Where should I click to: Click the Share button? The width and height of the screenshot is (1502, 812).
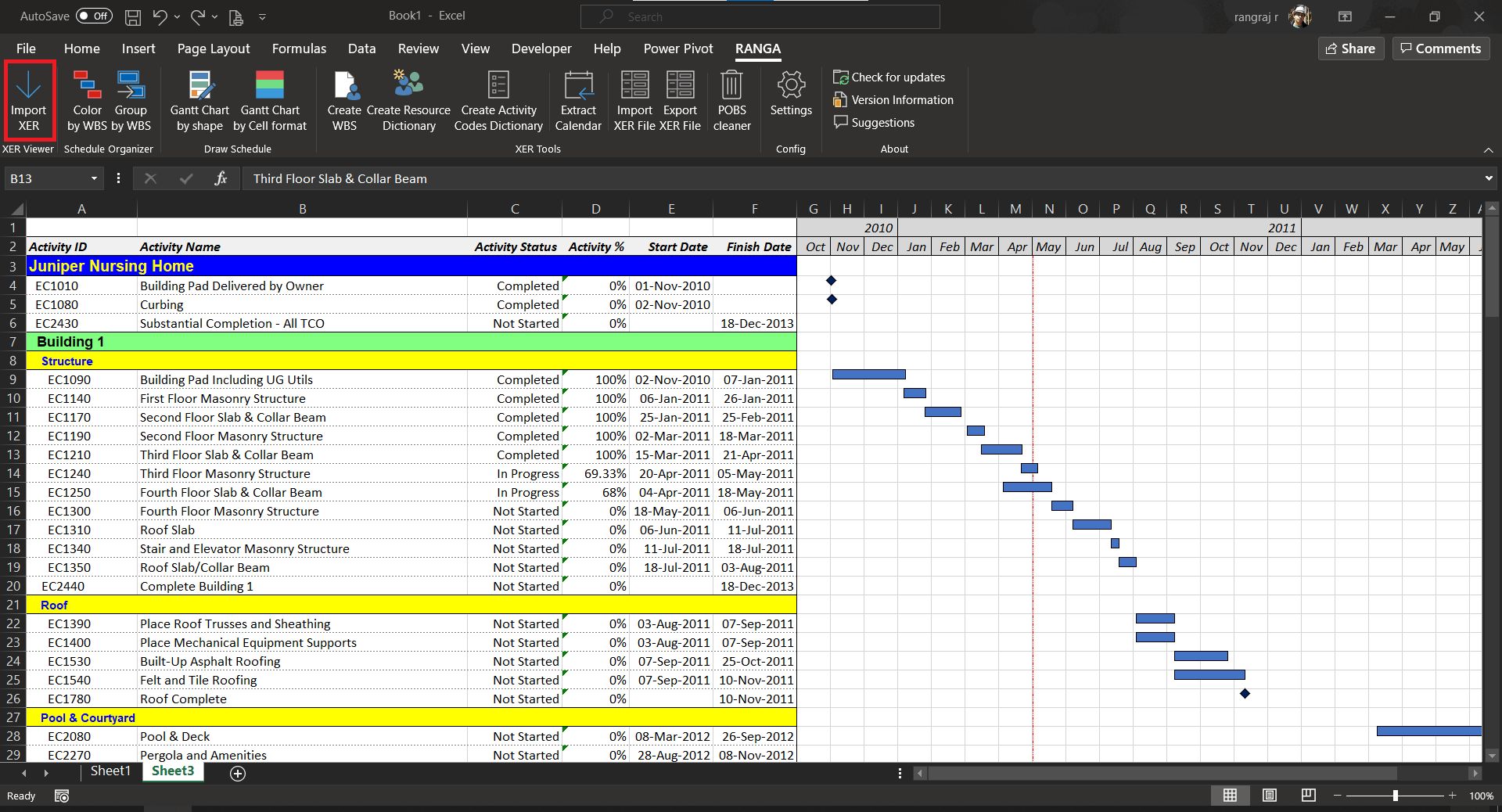click(1350, 48)
